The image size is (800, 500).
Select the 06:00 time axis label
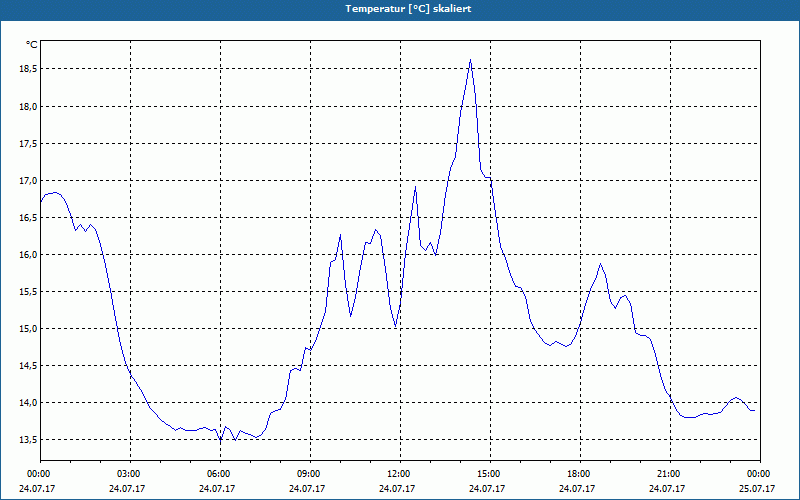[x=218, y=474]
